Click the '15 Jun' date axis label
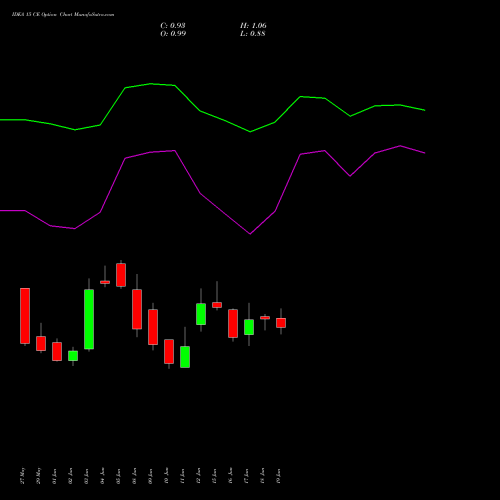The width and height of the screenshot is (500, 500). click(215, 476)
